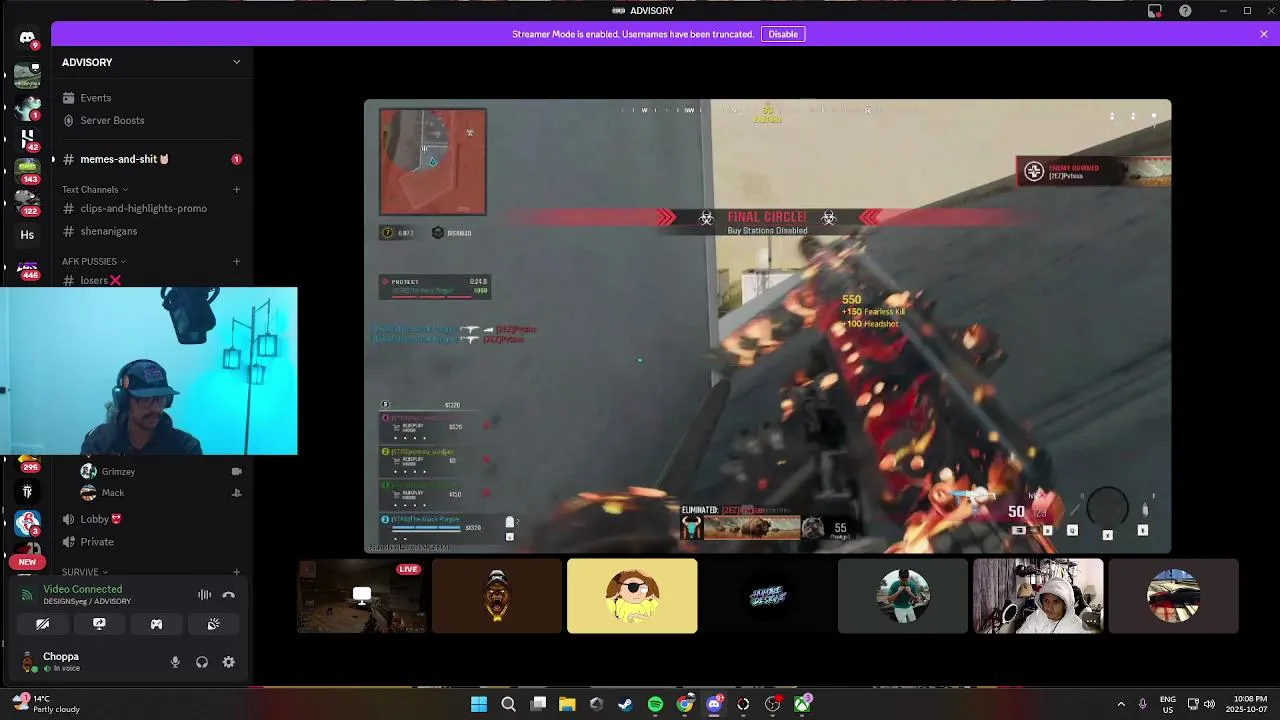
Task: Focus the gorilla avatar participant tile
Action: tap(497, 596)
